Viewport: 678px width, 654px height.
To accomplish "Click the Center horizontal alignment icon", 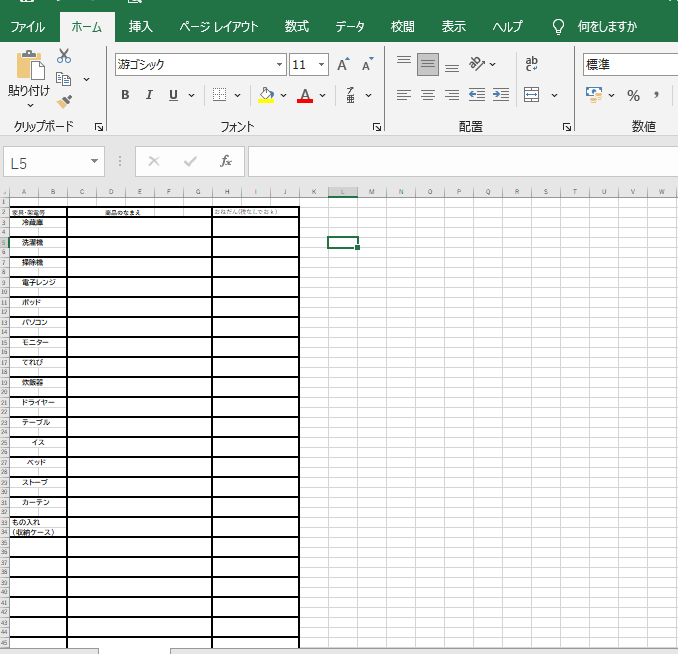I will [x=428, y=95].
